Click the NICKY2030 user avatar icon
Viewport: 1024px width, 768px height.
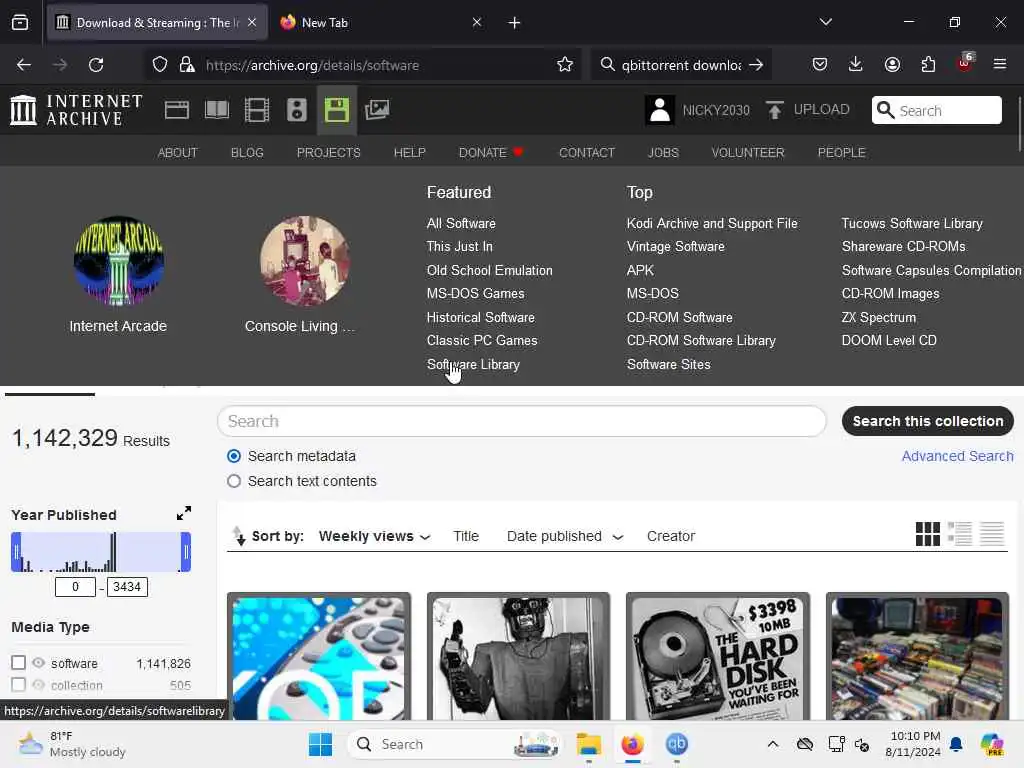660,110
